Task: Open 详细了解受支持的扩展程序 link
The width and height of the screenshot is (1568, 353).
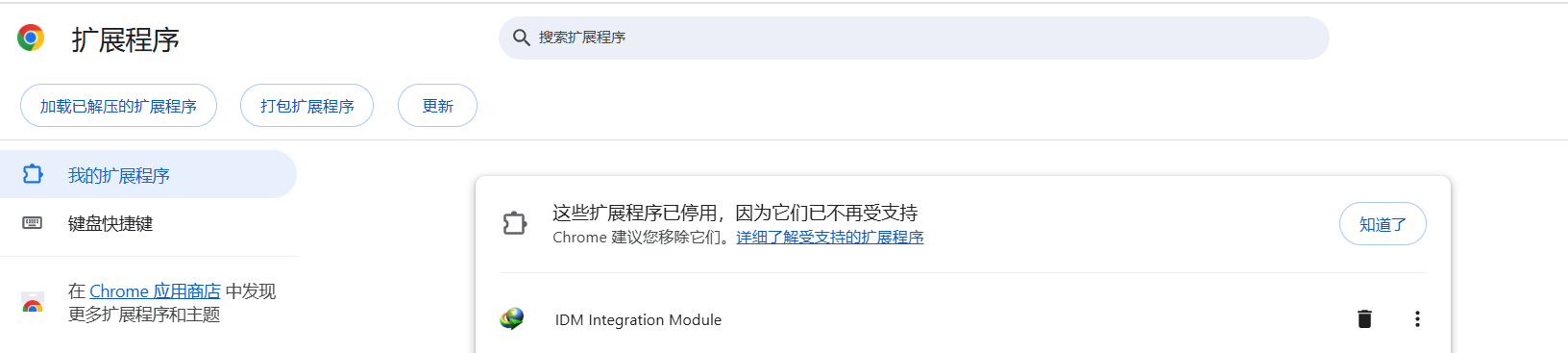Action: click(830, 237)
